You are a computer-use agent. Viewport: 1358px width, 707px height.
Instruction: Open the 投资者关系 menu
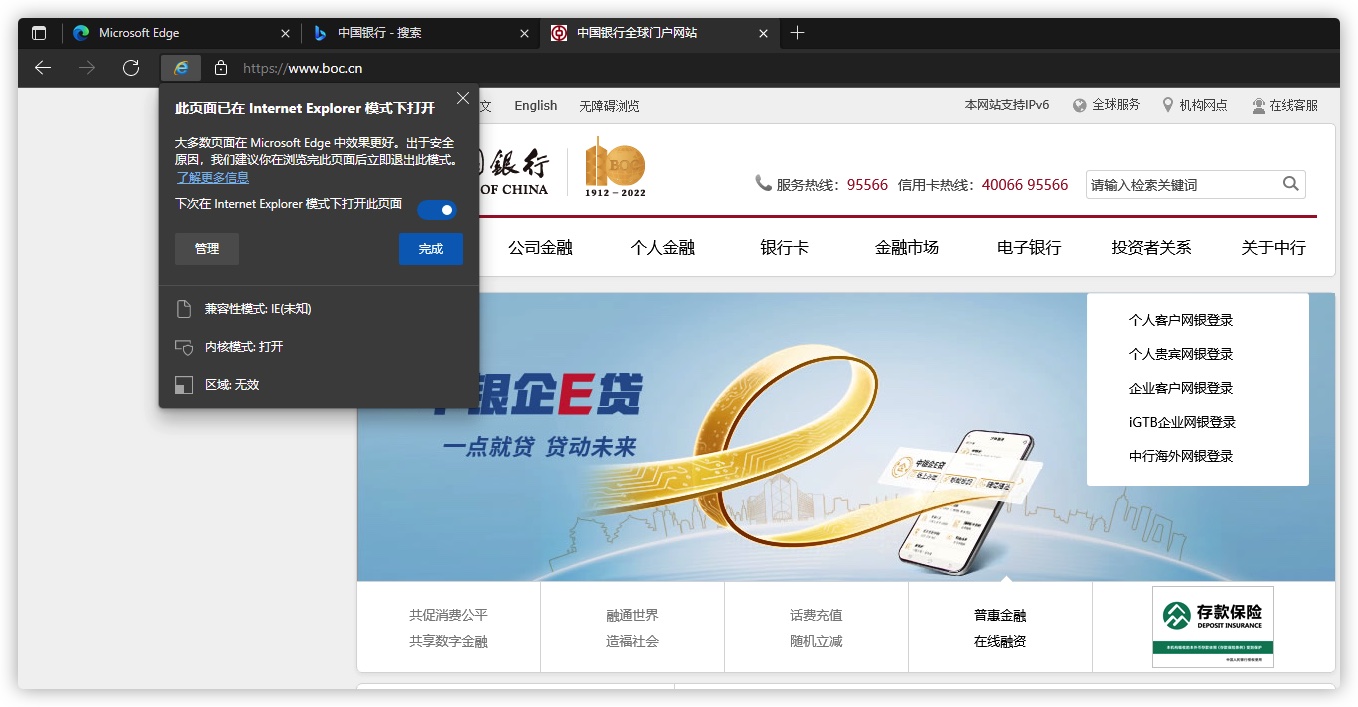click(1151, 248)
